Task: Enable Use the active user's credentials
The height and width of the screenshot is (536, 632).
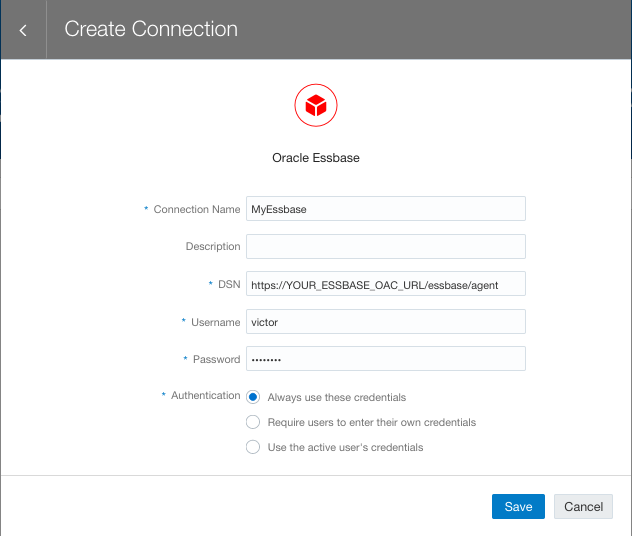Action: (x=253, y=447)
